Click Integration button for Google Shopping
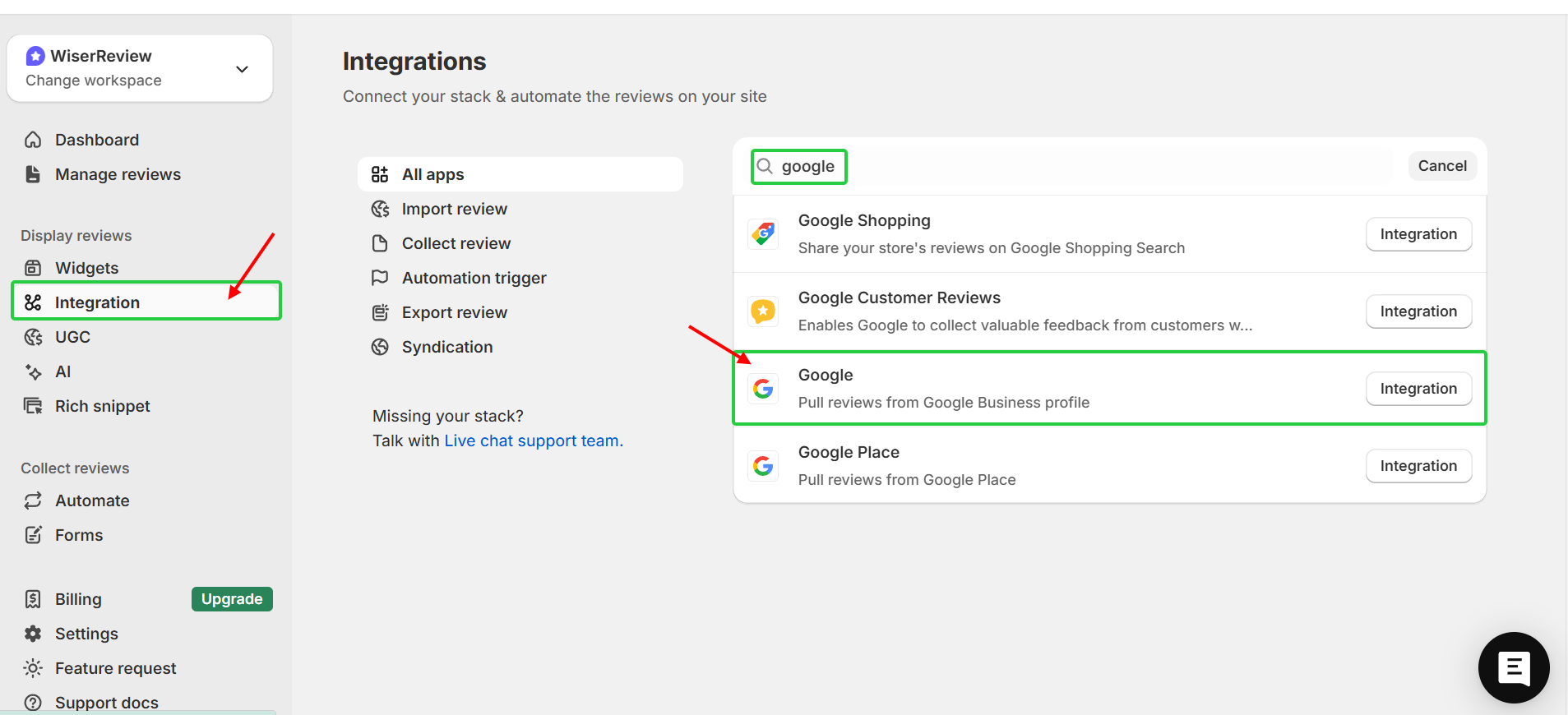The image size is (1568, 715). [x=1418, y=234]
